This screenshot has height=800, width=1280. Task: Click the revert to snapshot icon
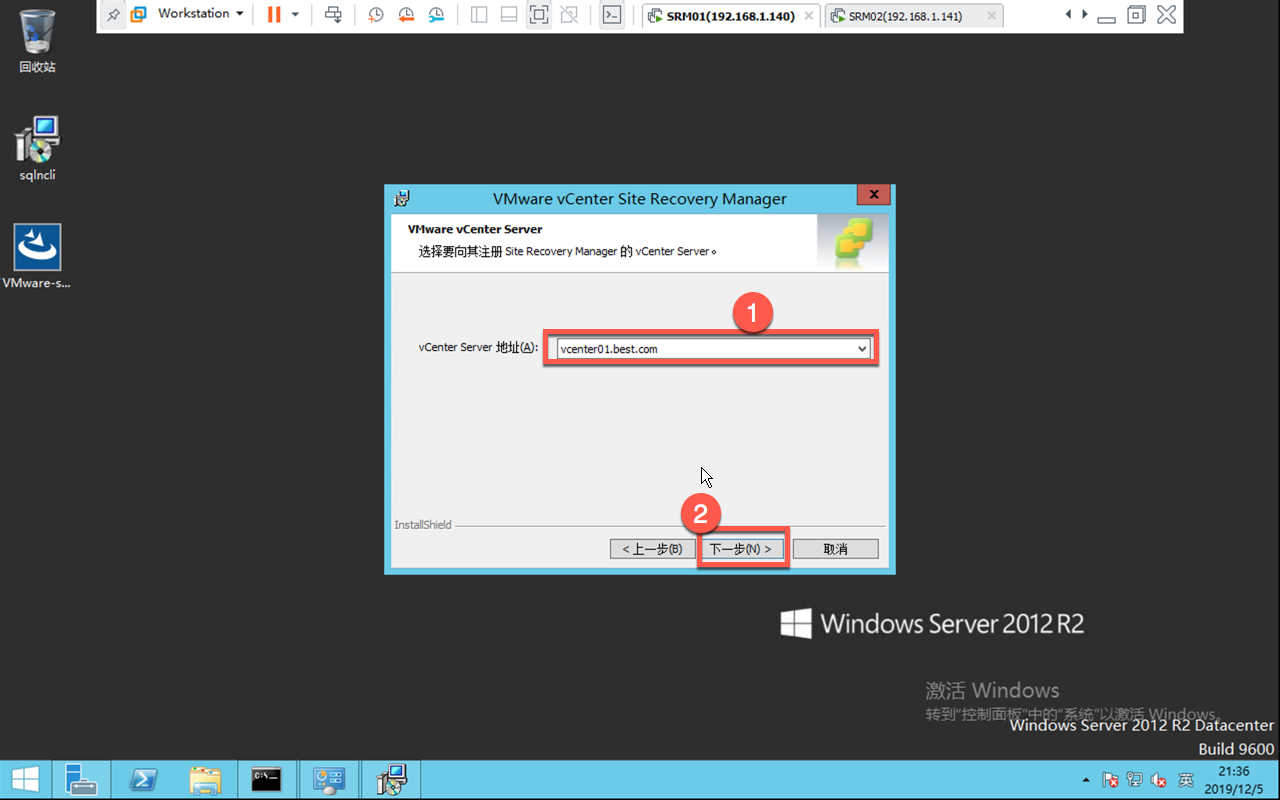pyautogui.click(x=406, y=15)
